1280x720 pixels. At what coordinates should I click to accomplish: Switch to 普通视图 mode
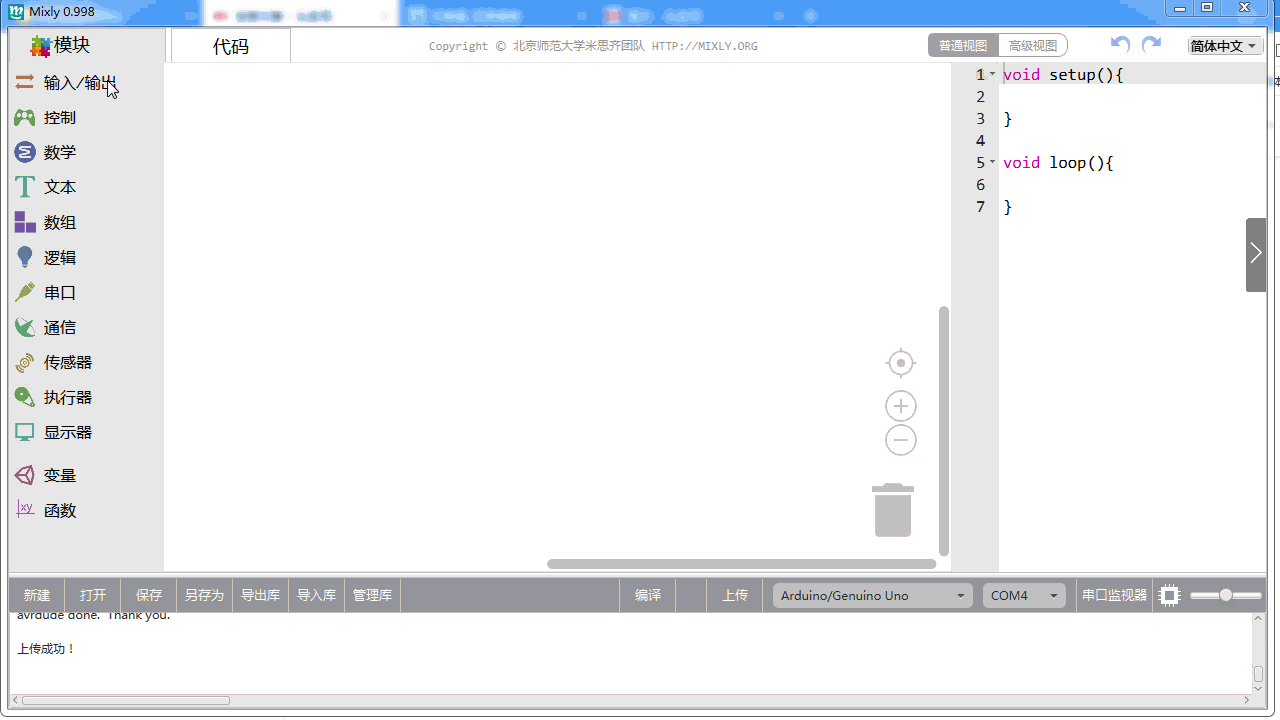[x=963, y=46]
